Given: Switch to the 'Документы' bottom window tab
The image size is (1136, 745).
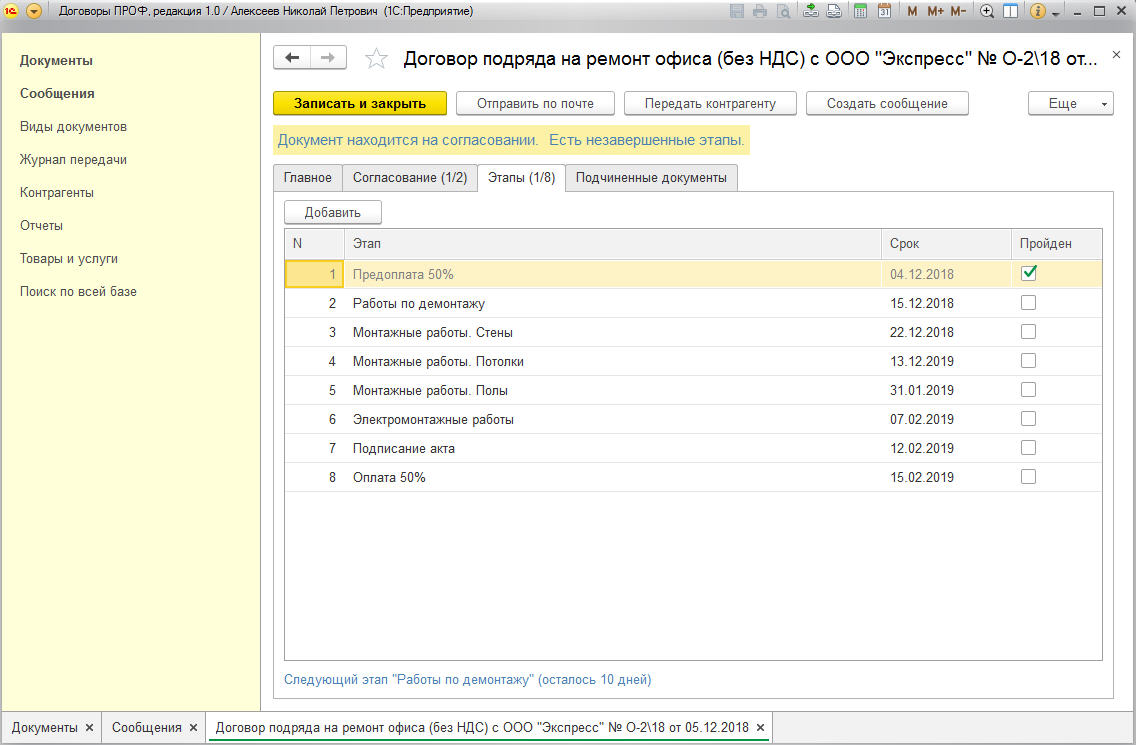Looking at the screenshot, I should tap(44, 728).
